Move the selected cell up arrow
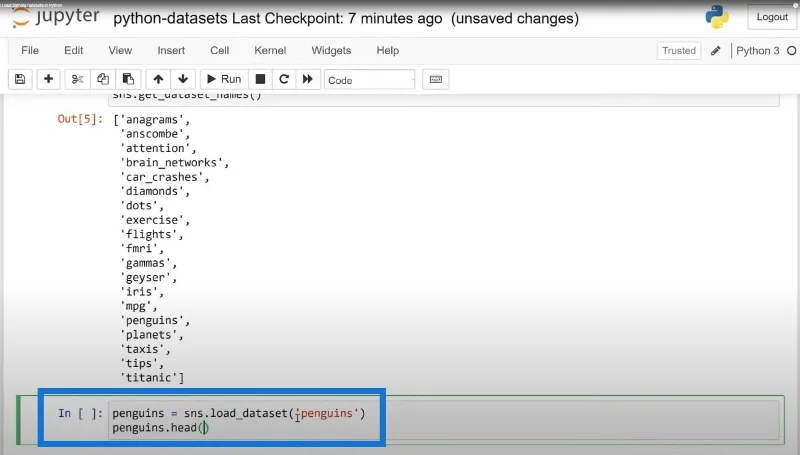This screenshot has width=800, height=455. coord(158,79)
